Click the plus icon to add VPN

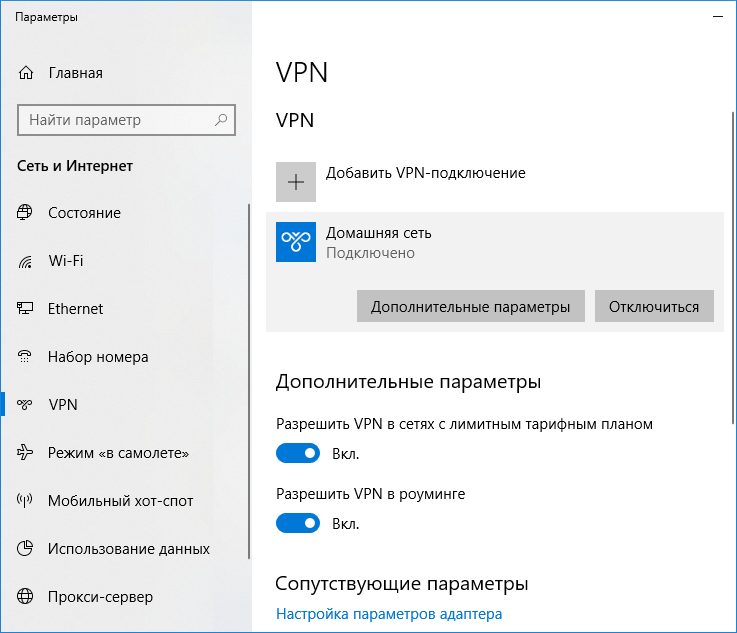[296, 182]
